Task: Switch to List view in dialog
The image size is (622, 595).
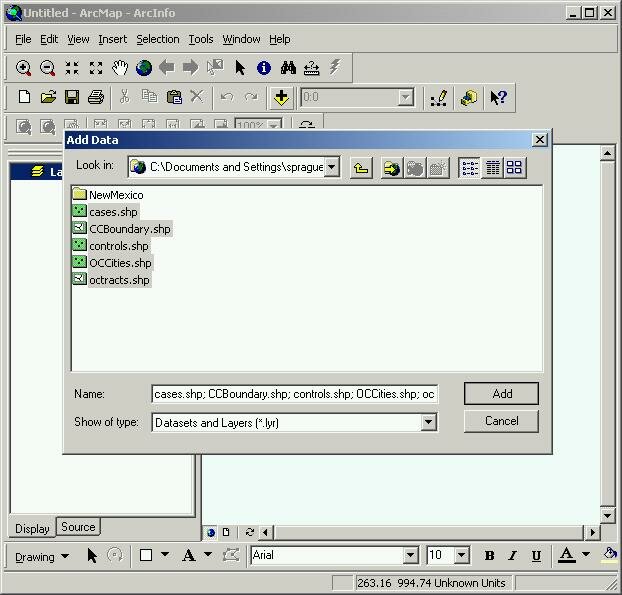Action: pyautogui.click(x=470, y=168)
